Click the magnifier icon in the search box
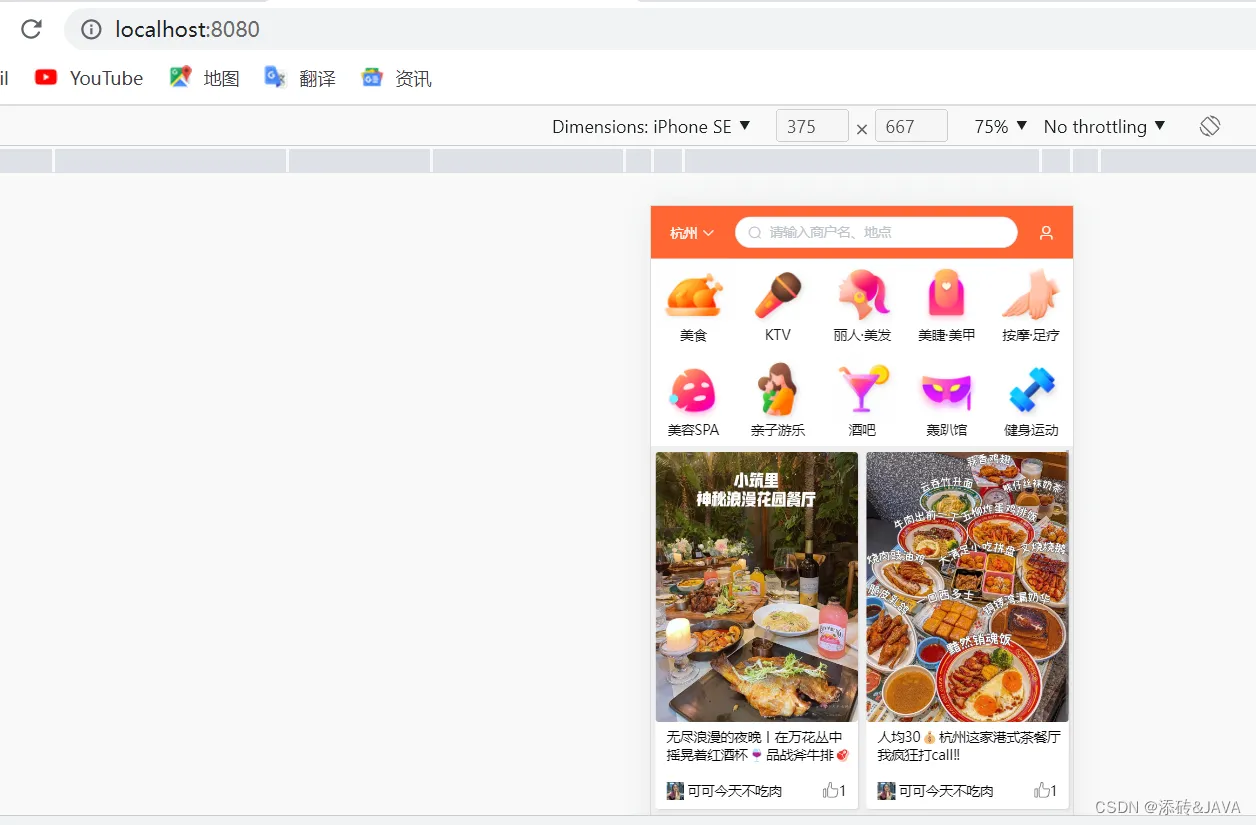This screenshot has width=1256, height=825. coord(755,233)
